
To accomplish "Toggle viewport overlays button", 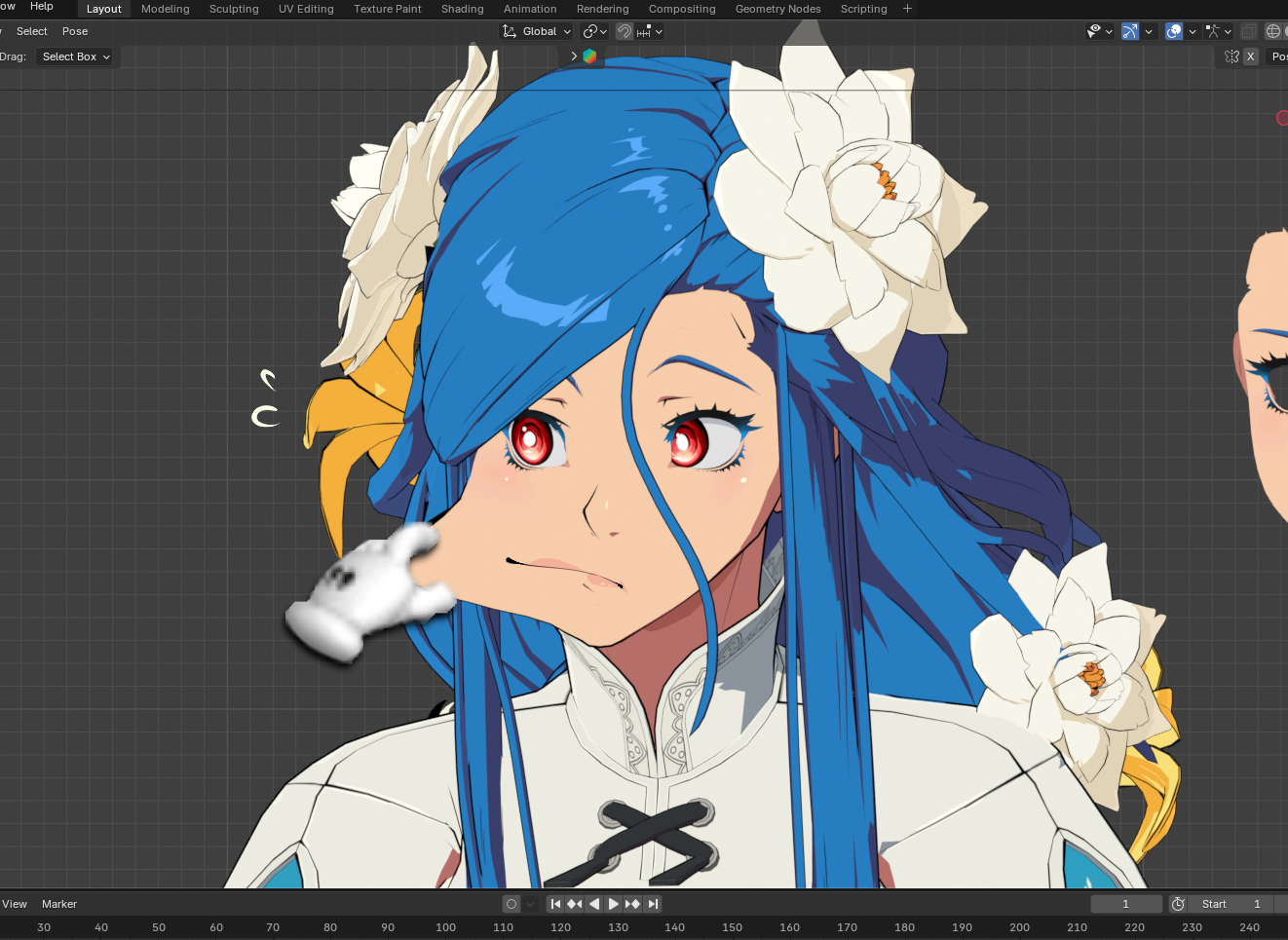I will coord(1174,31).
